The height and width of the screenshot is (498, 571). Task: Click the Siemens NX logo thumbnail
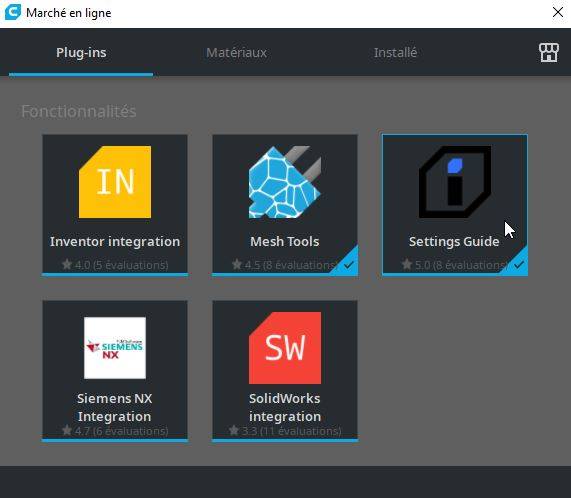(115, 348)
